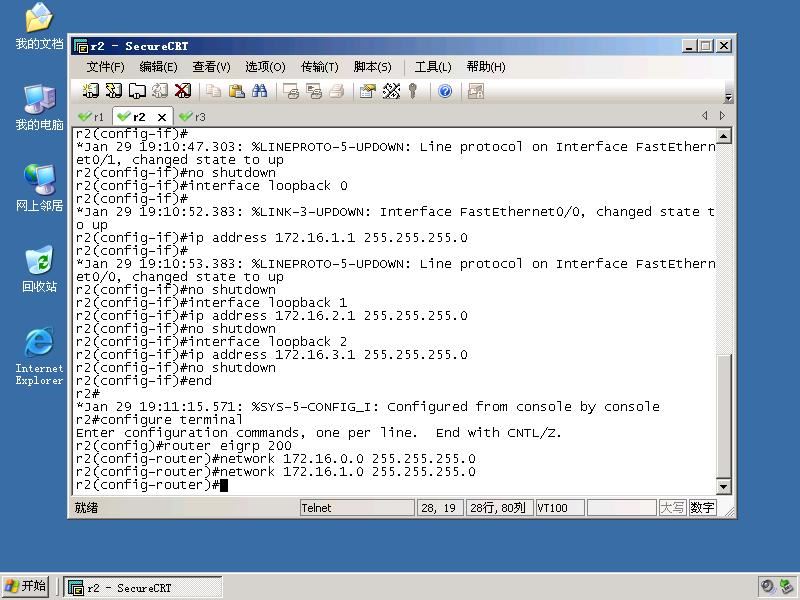Click 'network 172.16.1.0 255.255.255.0' line
Viewport: 800px width, 600px height.
coord(276,471)
